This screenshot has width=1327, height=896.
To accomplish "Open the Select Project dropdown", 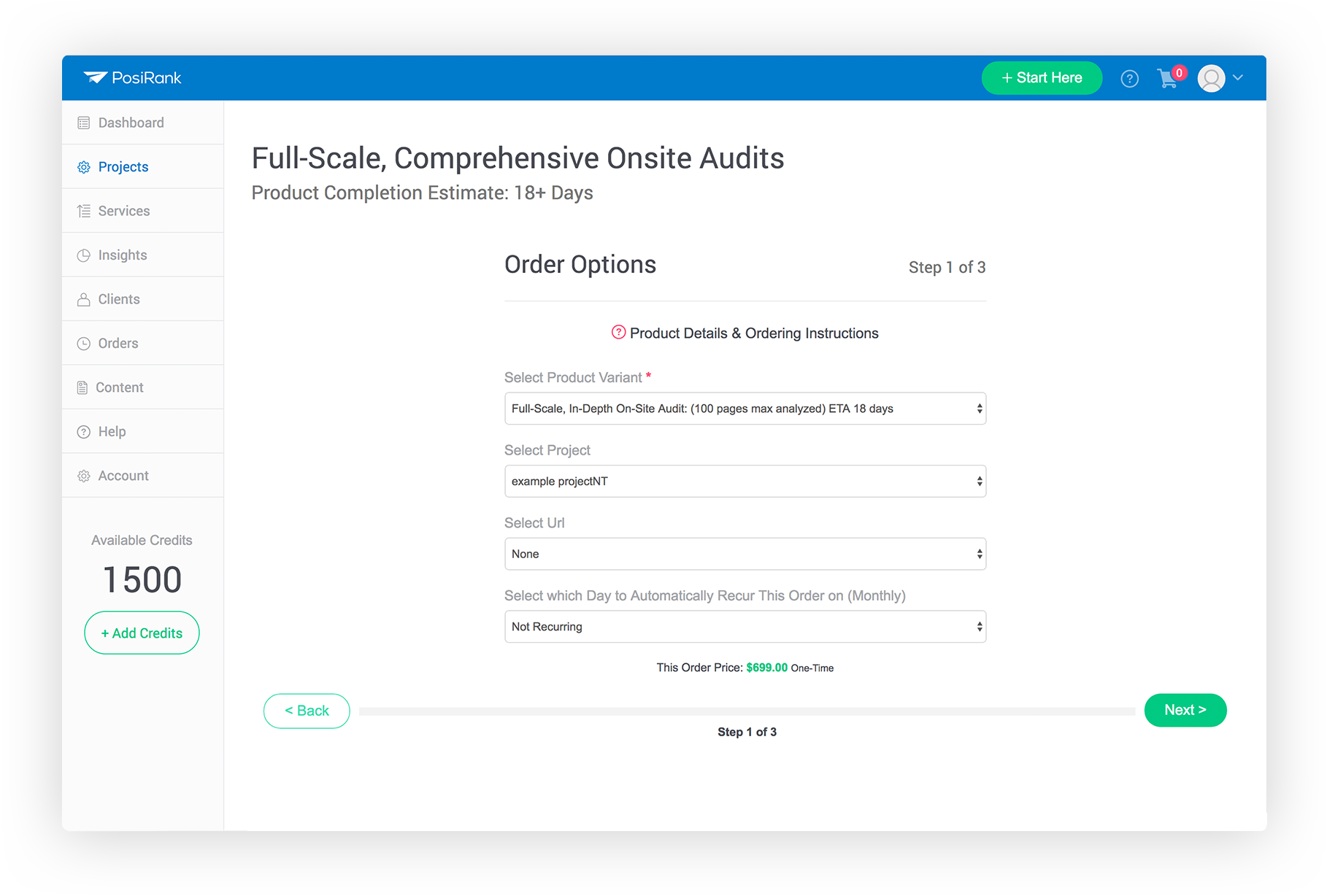I will pos(745,482).
